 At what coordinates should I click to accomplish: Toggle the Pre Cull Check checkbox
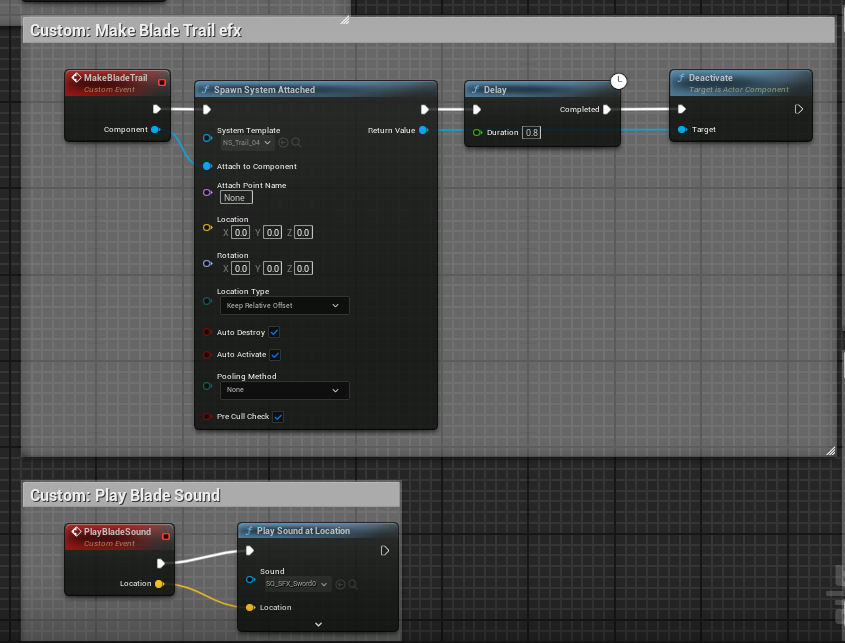(x=278, y=417)
